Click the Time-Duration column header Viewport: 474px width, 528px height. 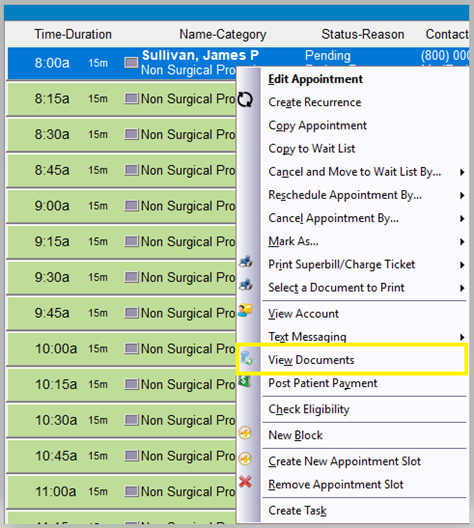[x=73, y=34]
